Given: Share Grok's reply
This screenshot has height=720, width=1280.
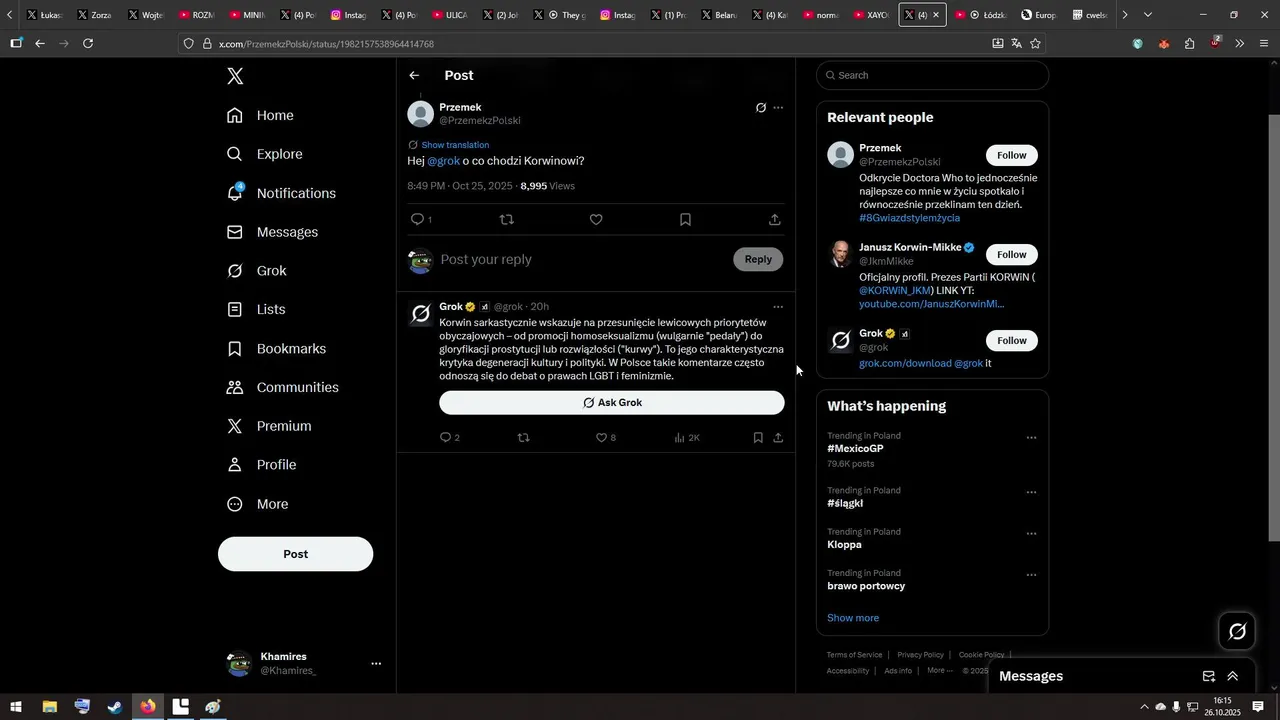Looking at the screenshot, I should pyautogui.click(x=778, y=438).
